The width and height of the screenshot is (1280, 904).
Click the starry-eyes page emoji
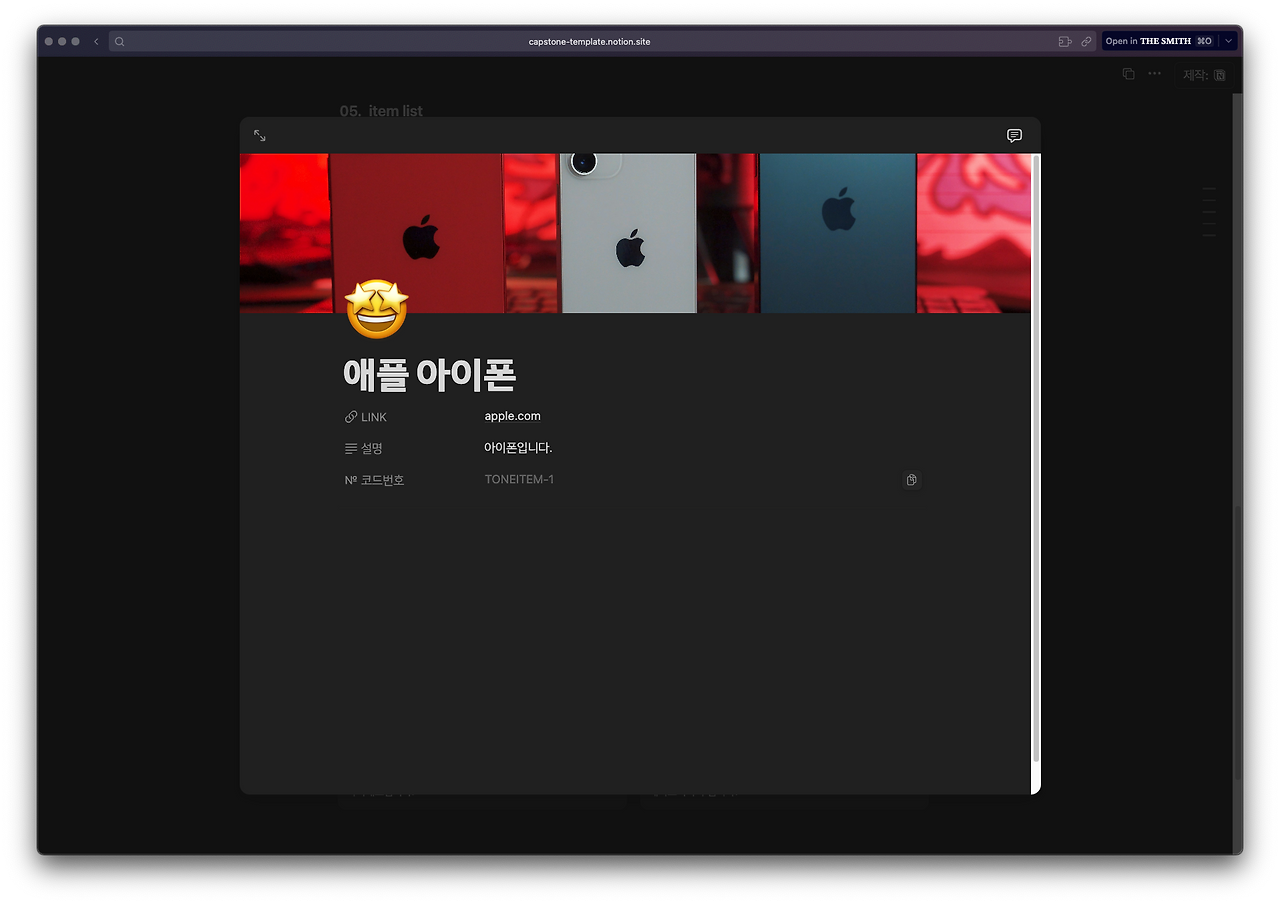pyautogui.click(x=376, y=310)
